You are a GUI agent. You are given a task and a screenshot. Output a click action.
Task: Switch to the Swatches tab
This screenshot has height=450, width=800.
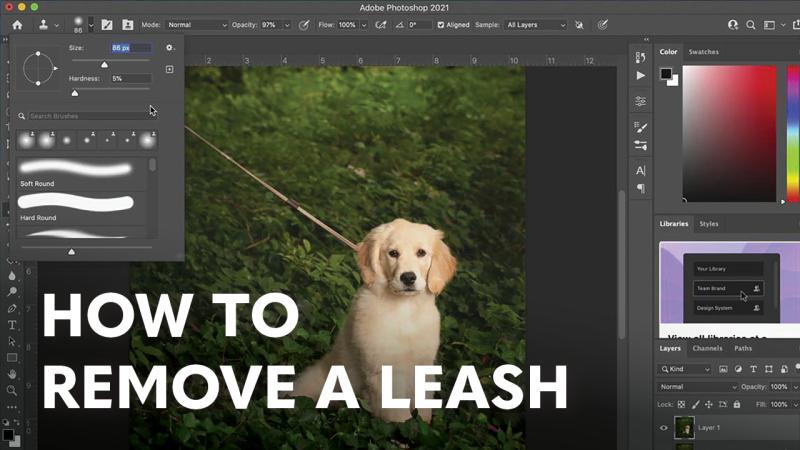[704, 52]
